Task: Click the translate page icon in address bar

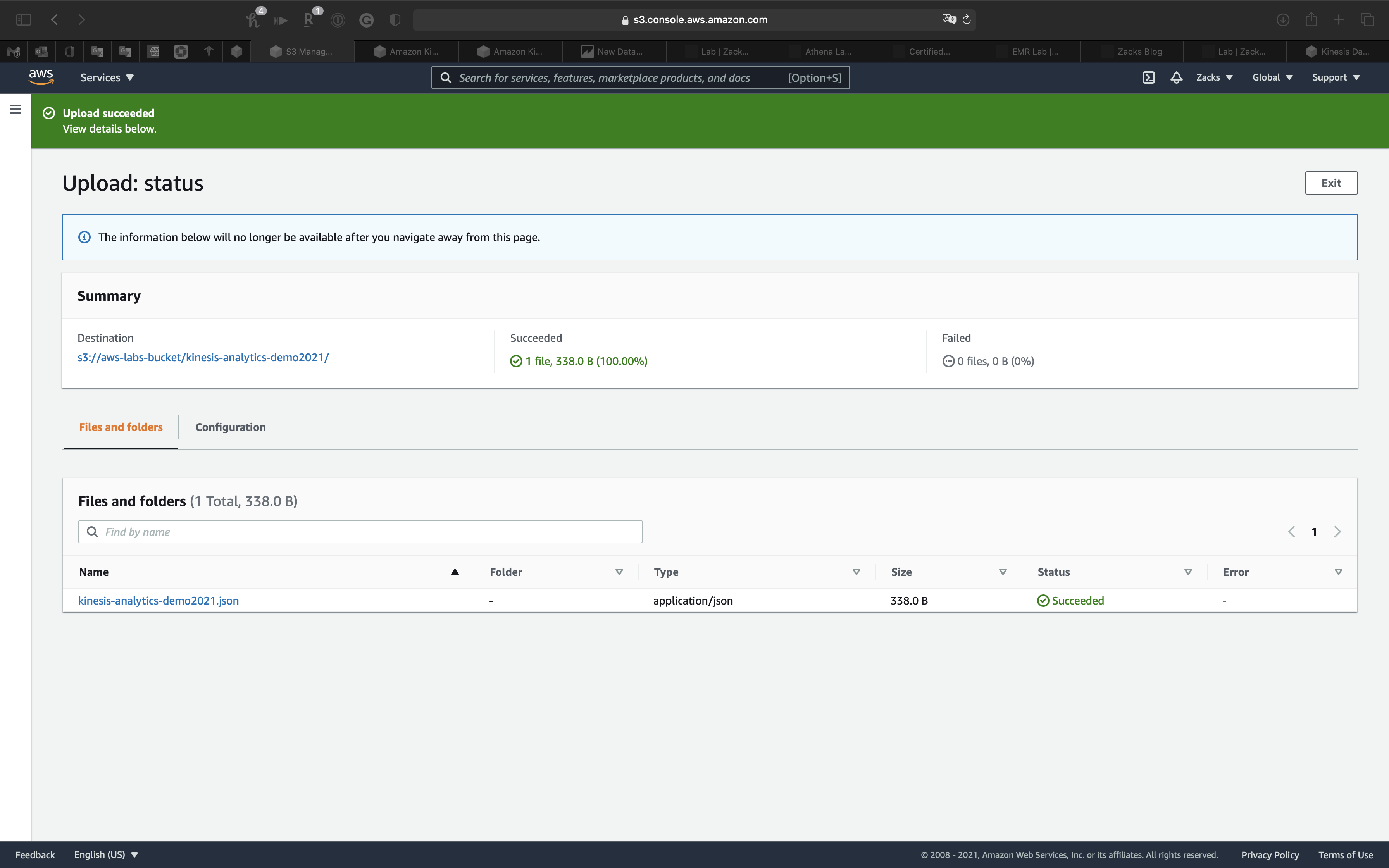Action: [x=949, y=19]
